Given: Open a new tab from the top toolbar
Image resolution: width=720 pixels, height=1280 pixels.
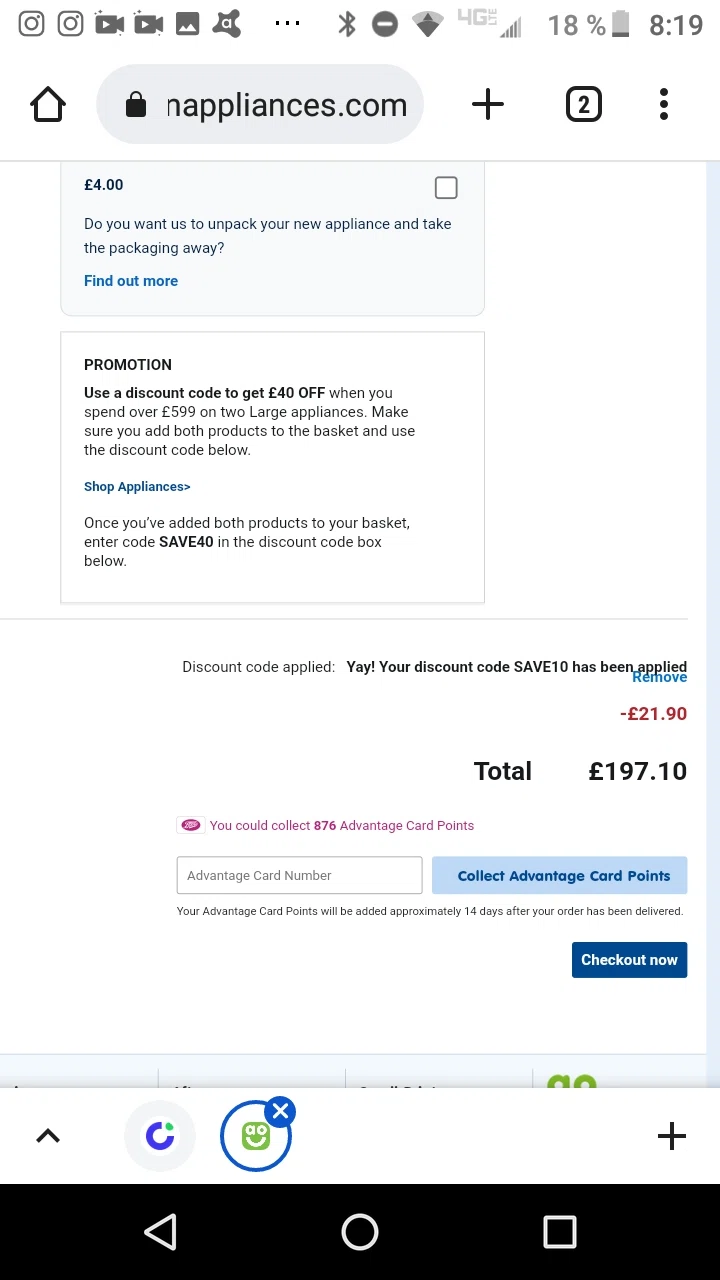Looking at the screenshot, I should pyautogui.click(x=488, y=105).
